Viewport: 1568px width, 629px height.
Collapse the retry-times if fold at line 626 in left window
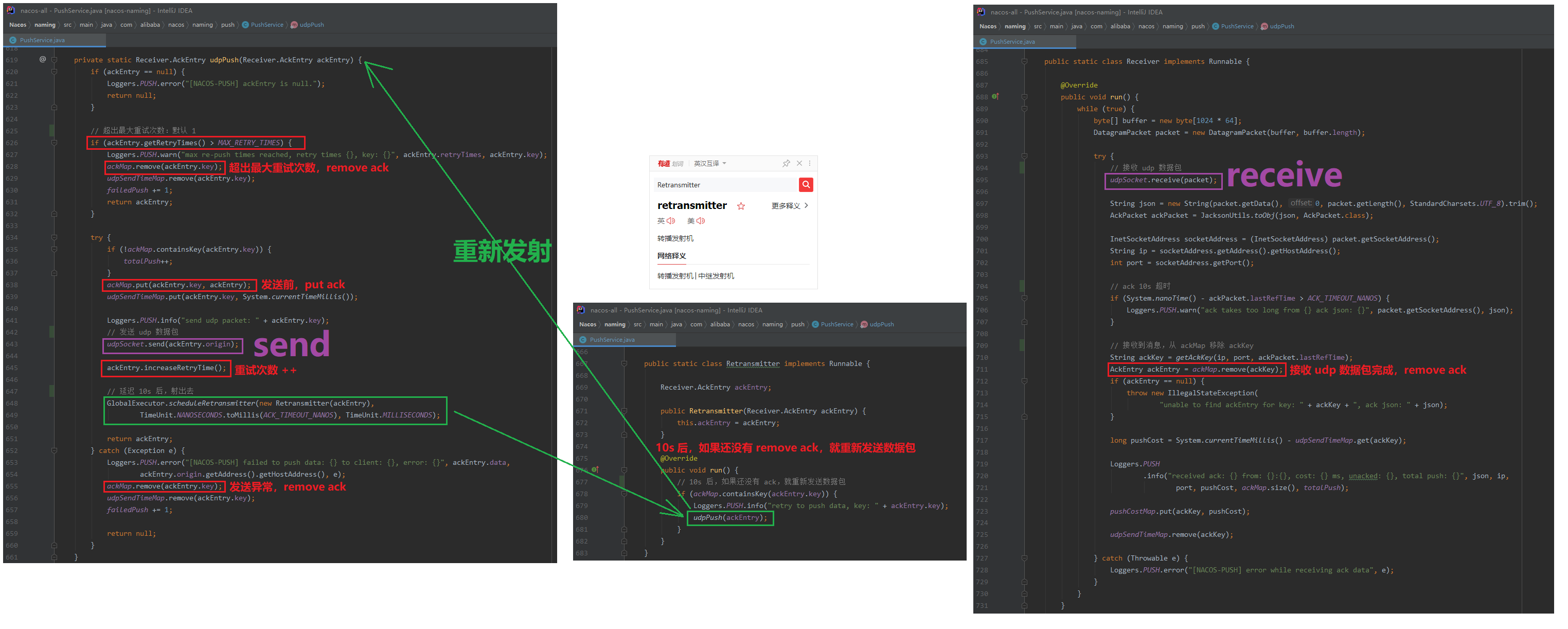(55, 144)
